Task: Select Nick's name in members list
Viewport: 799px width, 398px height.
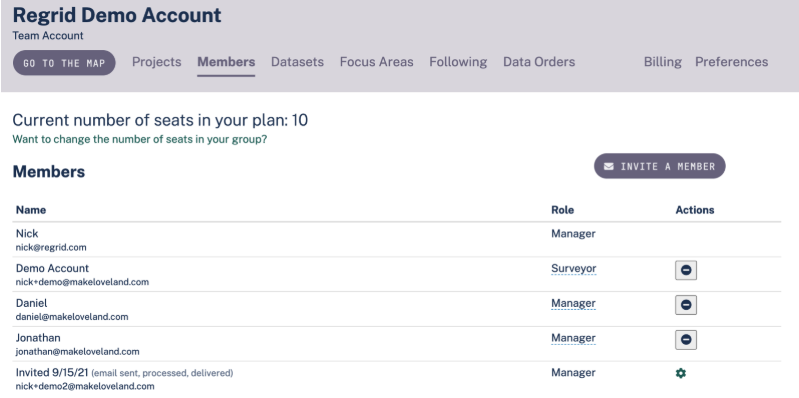Action: tap(27, 233)
